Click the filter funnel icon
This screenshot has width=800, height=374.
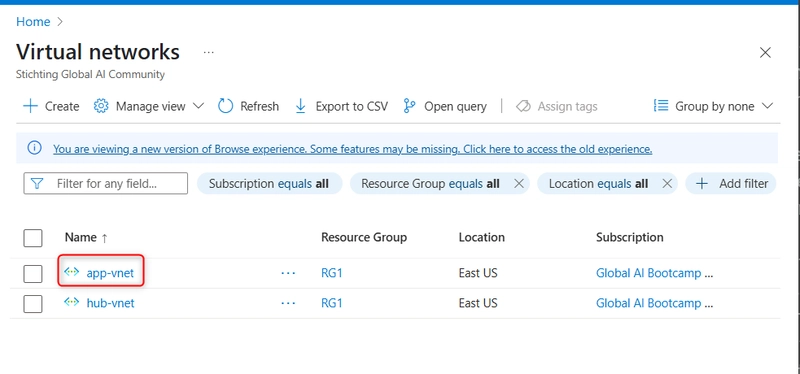37,184
